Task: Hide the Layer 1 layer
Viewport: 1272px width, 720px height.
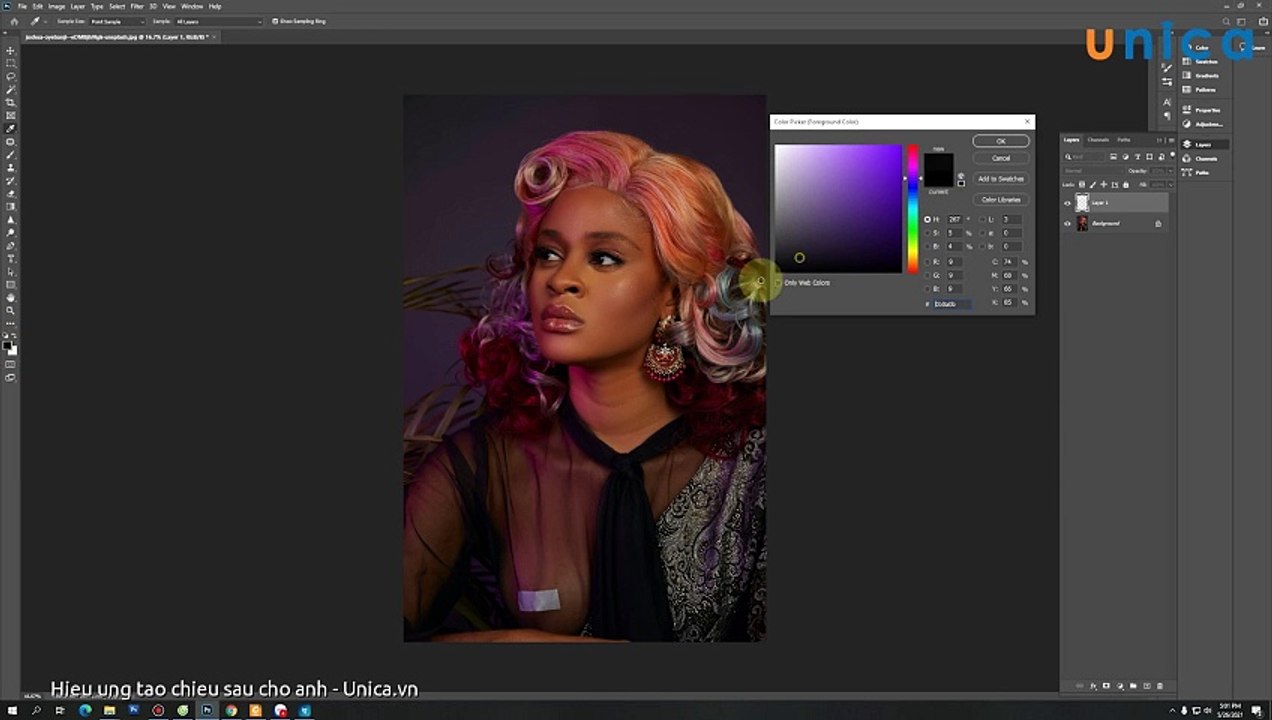Action: pos(1067,203)
